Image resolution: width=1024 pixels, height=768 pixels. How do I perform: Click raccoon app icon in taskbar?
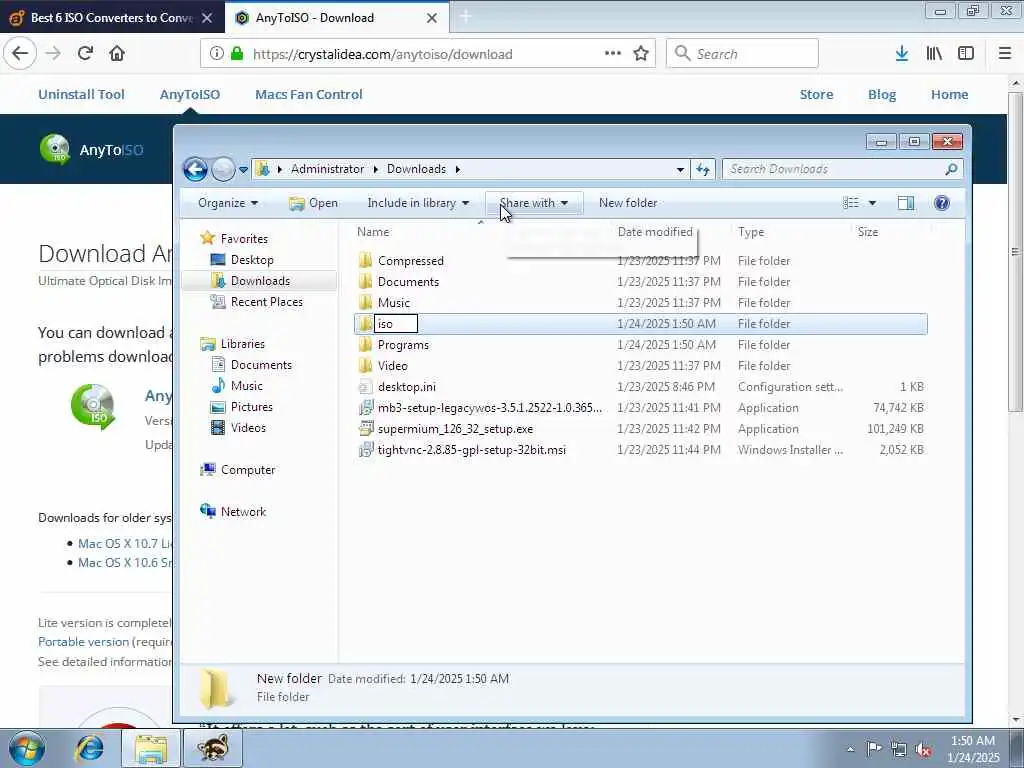click(212, 748)
